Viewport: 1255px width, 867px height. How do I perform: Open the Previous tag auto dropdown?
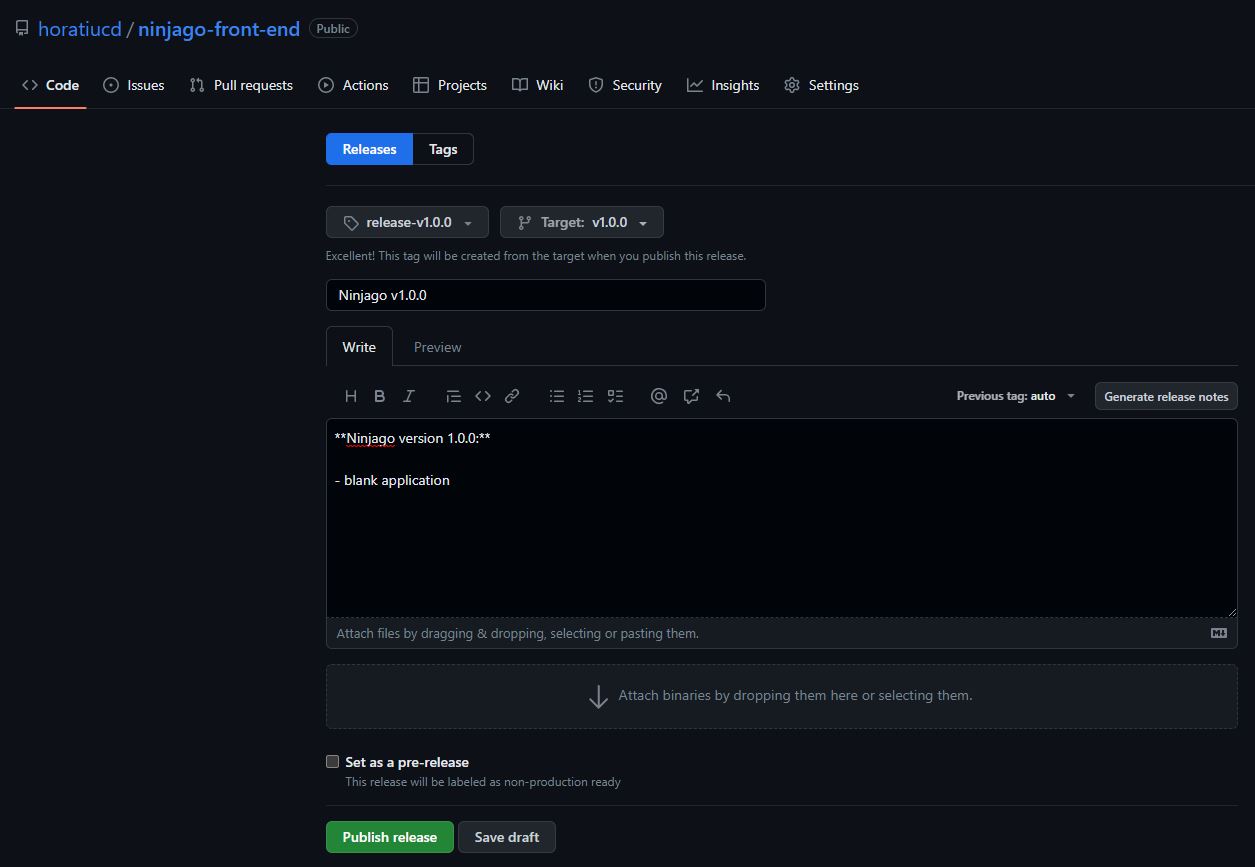pyautogui.click(x=1016, y=396)
